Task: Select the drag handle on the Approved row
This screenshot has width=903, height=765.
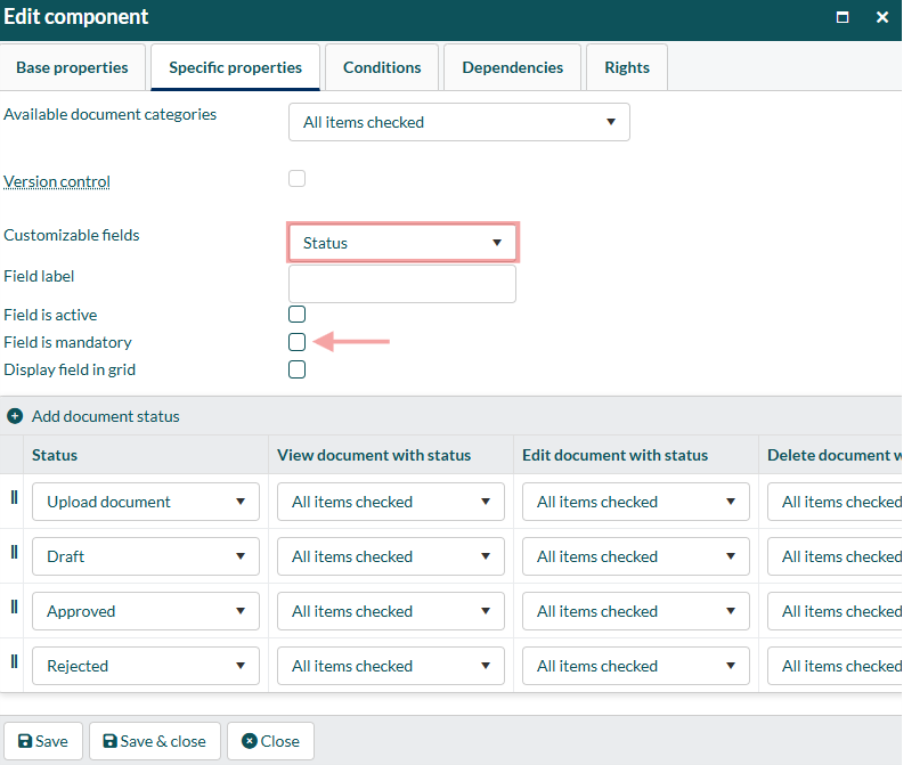Action: pyautogui.click(x=14, y=607)
